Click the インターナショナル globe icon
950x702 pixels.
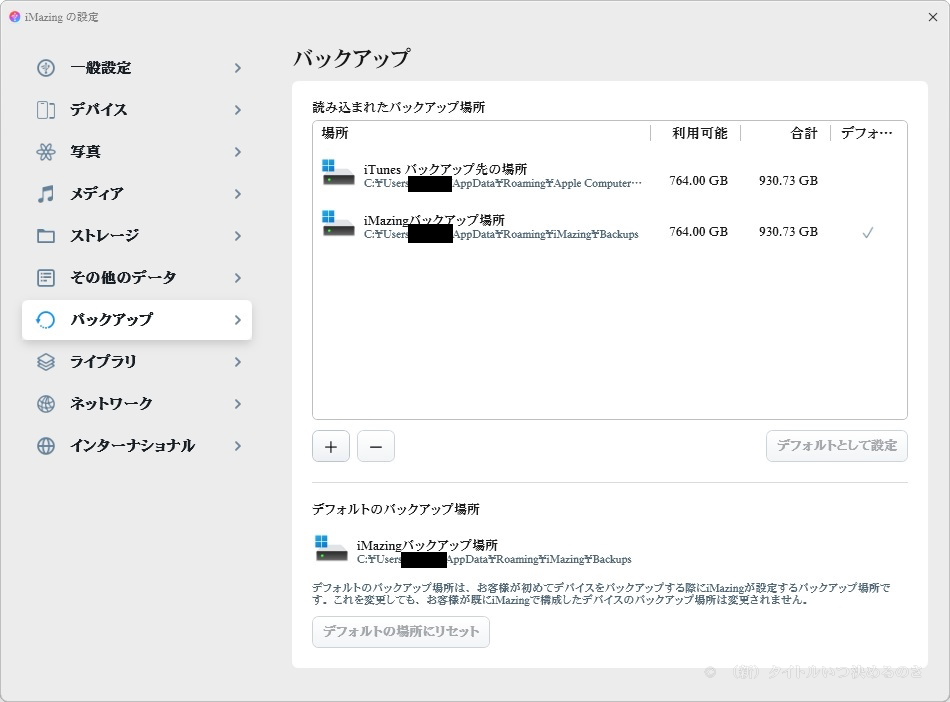(46, 446)
